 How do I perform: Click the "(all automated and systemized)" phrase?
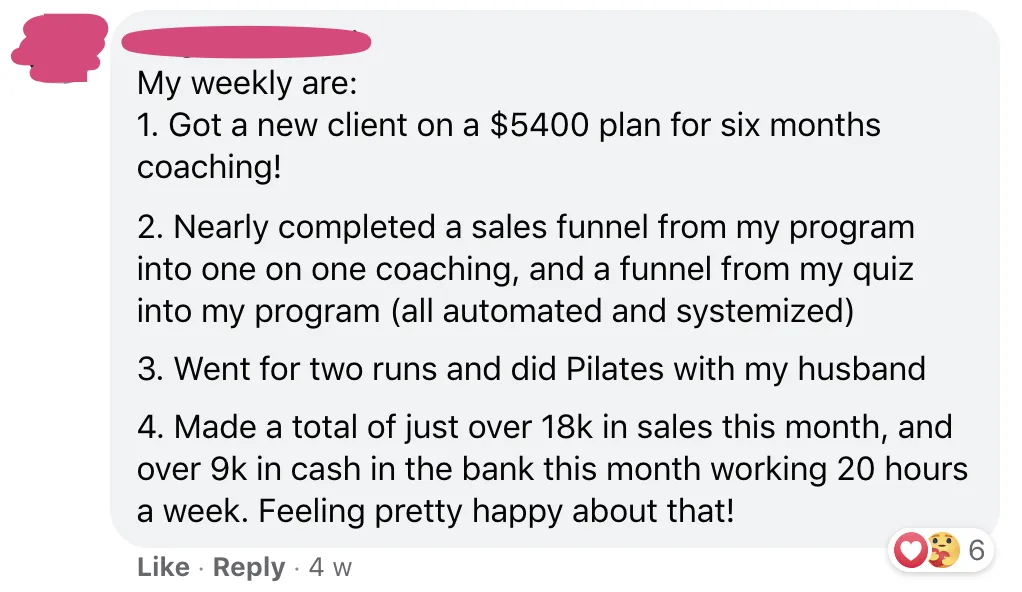click(622, 310)
